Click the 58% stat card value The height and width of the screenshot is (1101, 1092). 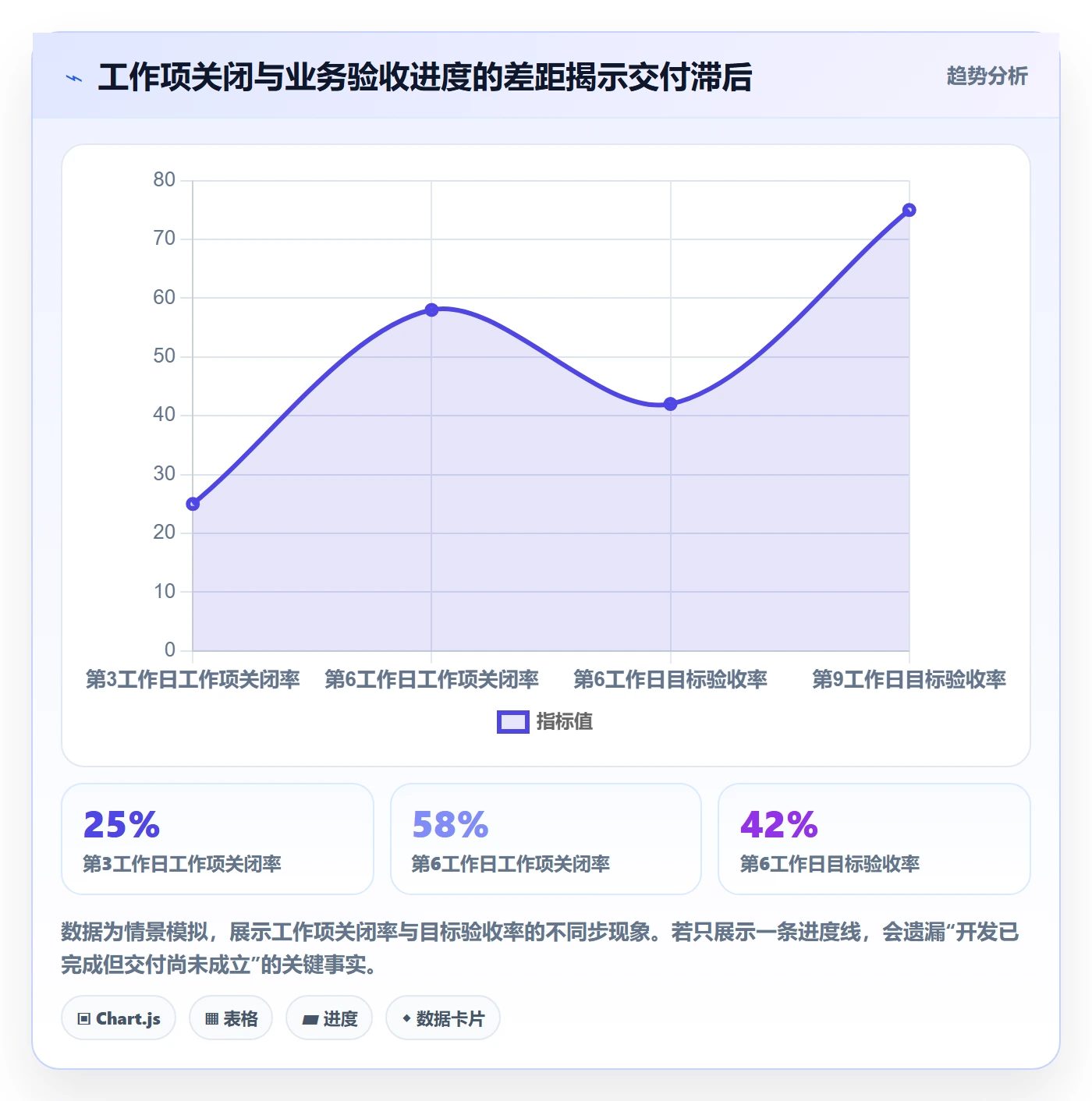point(450,825)
